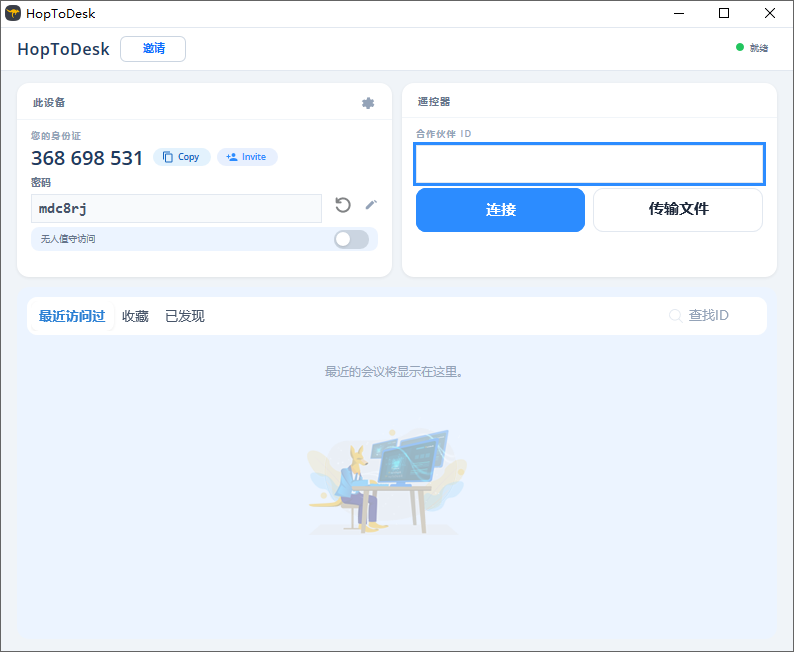Click the Invite button next to the ID
Screen dimensions: 794x652
point(247,157)
